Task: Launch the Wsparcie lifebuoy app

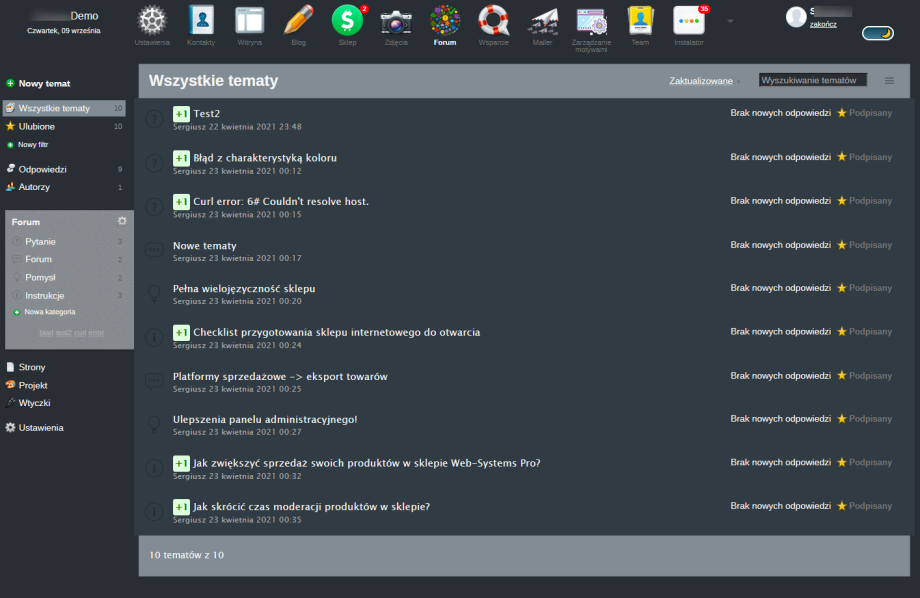Action: [493, 21]
